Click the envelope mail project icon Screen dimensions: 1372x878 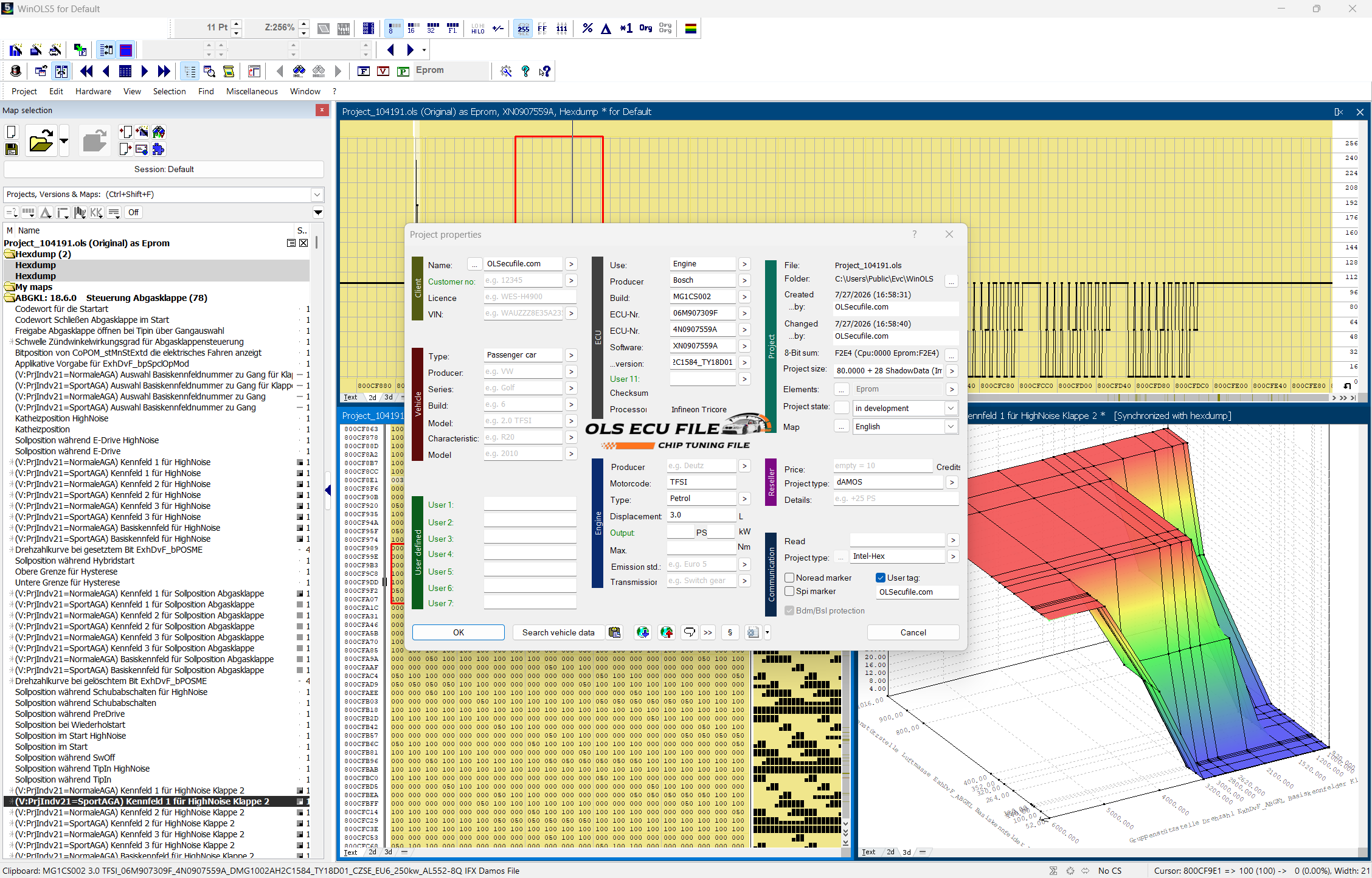click(142, 149)
